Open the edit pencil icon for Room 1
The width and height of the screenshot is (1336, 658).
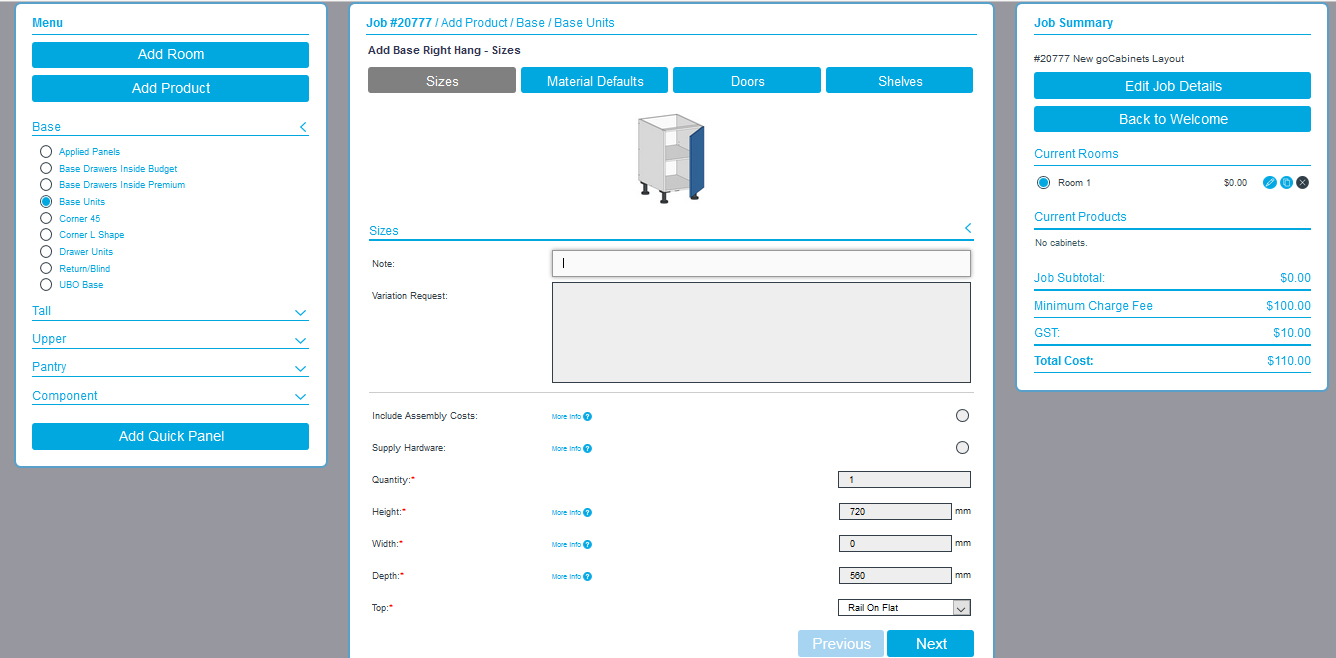click(x=1269, y=182)
